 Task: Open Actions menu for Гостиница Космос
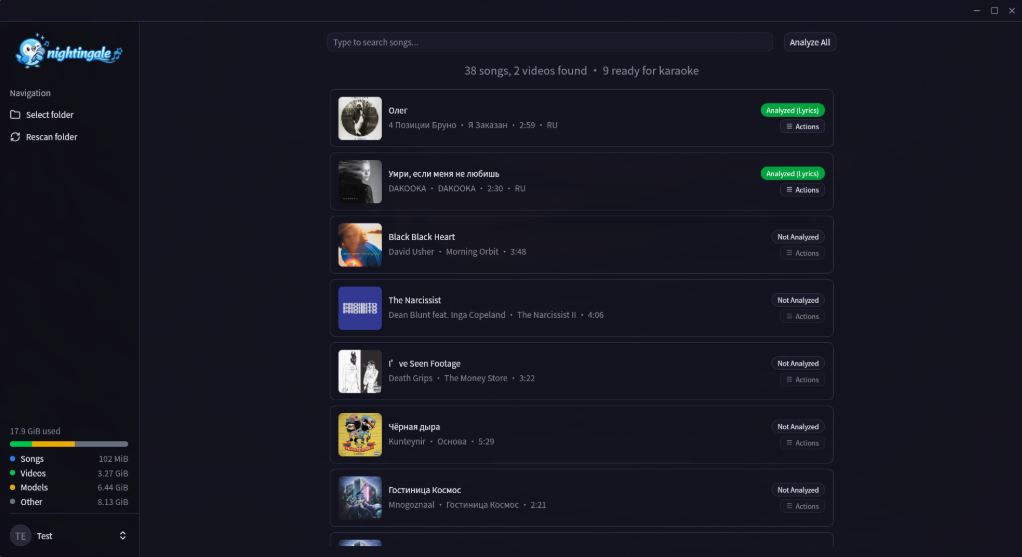coord(802,506)
